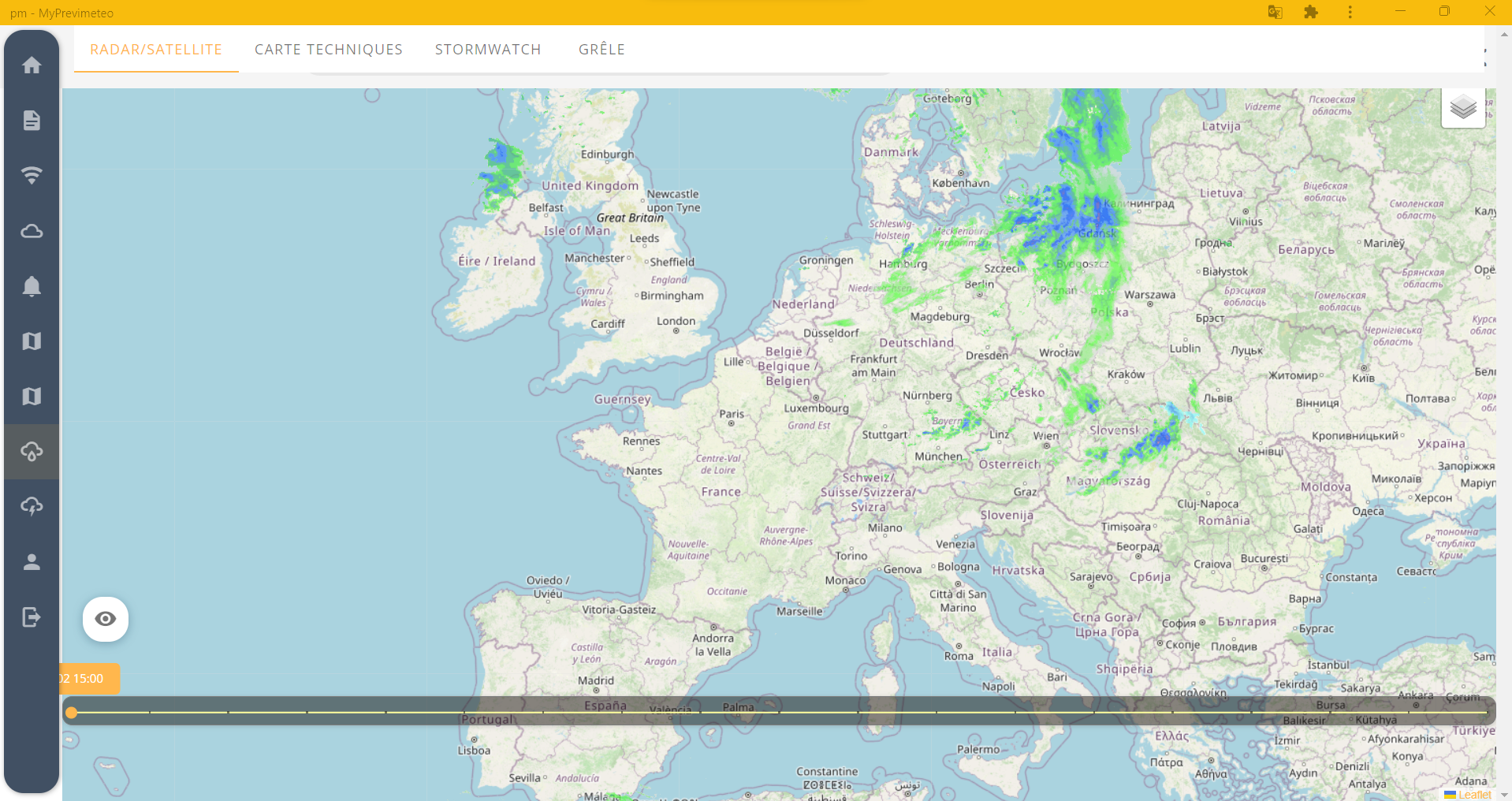Click the Leaflet attribution link
This screenshot has height=801, width=1512.
[x=1474, y=795]
